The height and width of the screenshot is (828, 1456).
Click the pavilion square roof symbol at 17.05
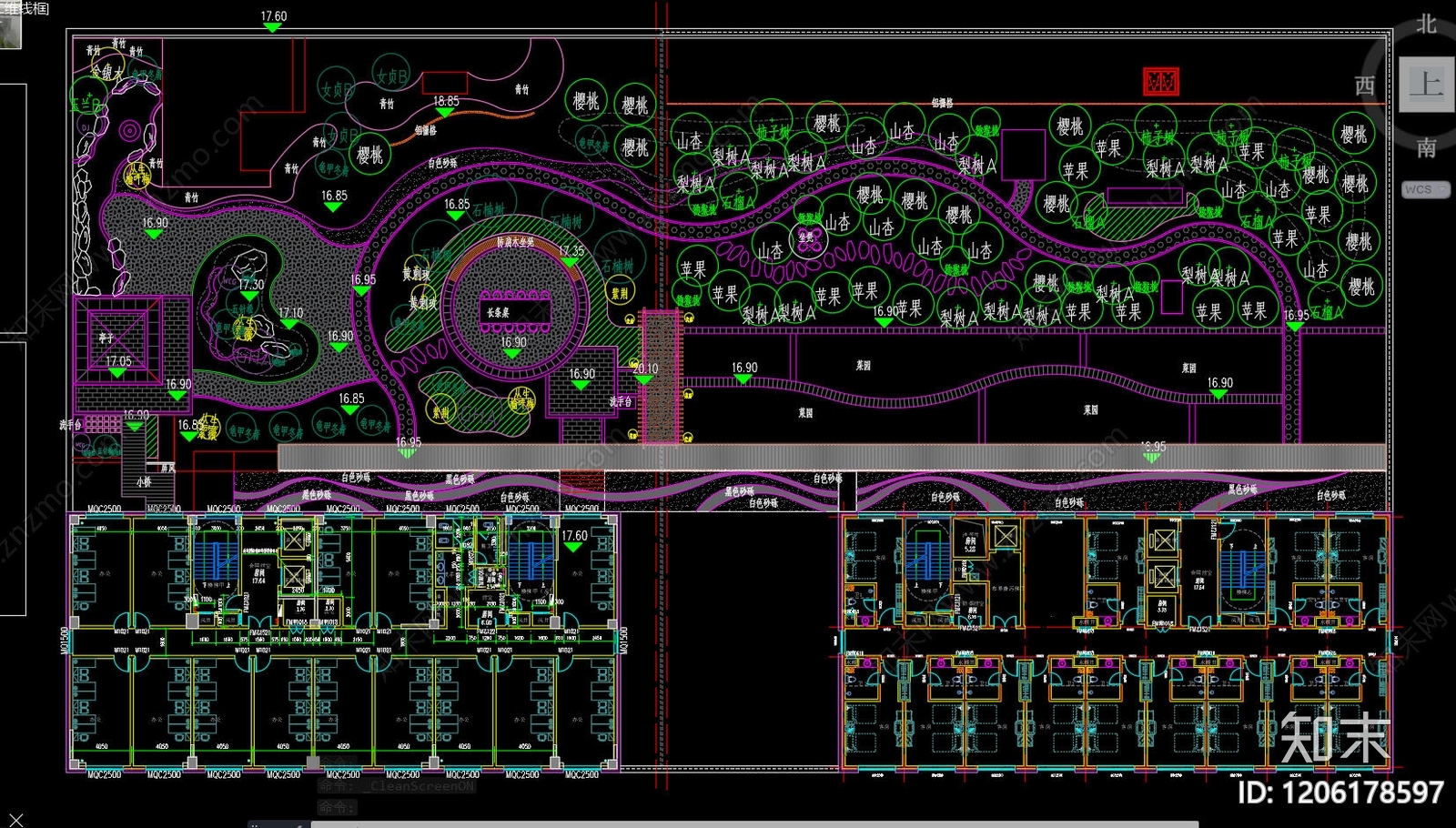(117, 338)
